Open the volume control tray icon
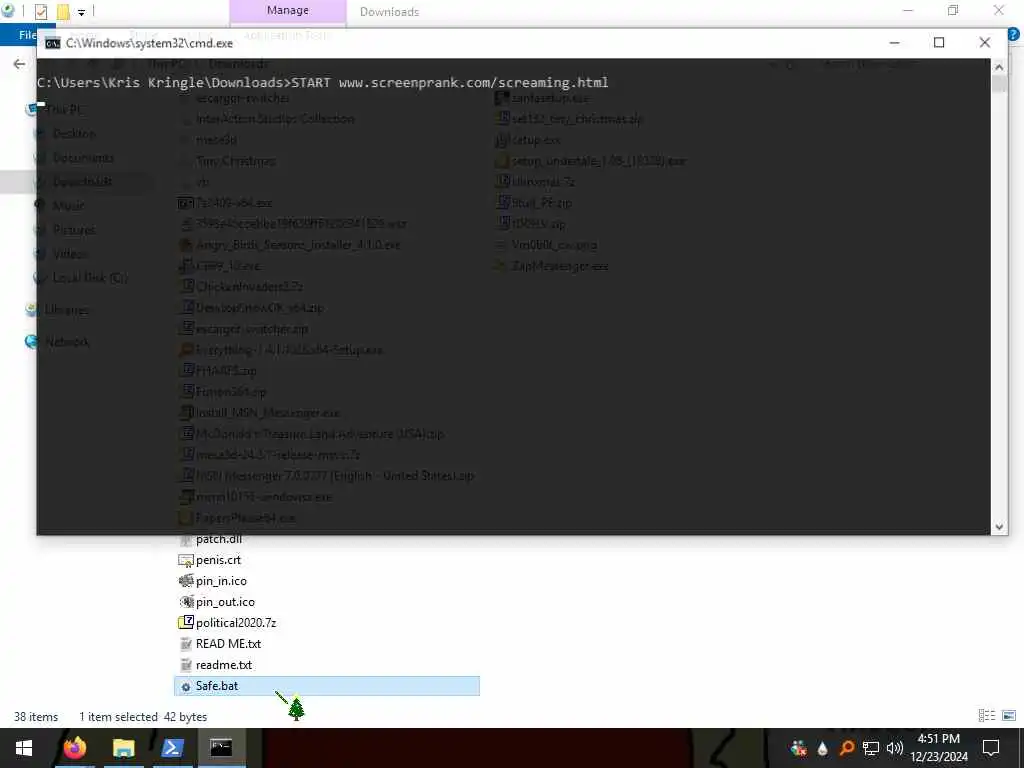1024x768 pixels. click(895, 748)
